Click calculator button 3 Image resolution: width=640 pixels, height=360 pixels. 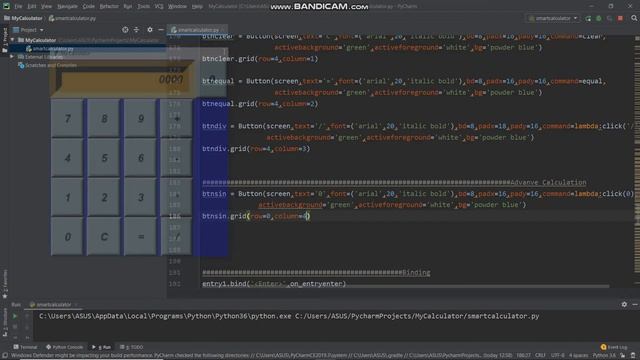(140, 197)
